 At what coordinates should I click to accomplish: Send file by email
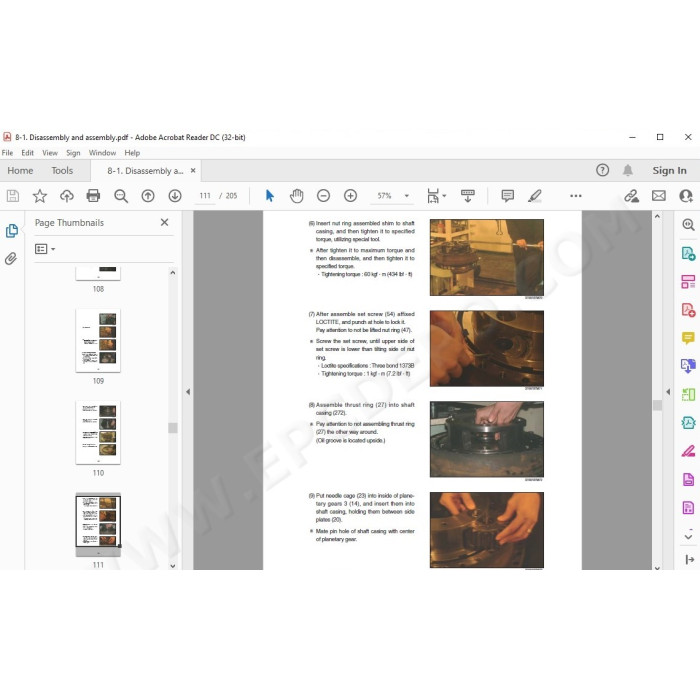tap(658, 196)
